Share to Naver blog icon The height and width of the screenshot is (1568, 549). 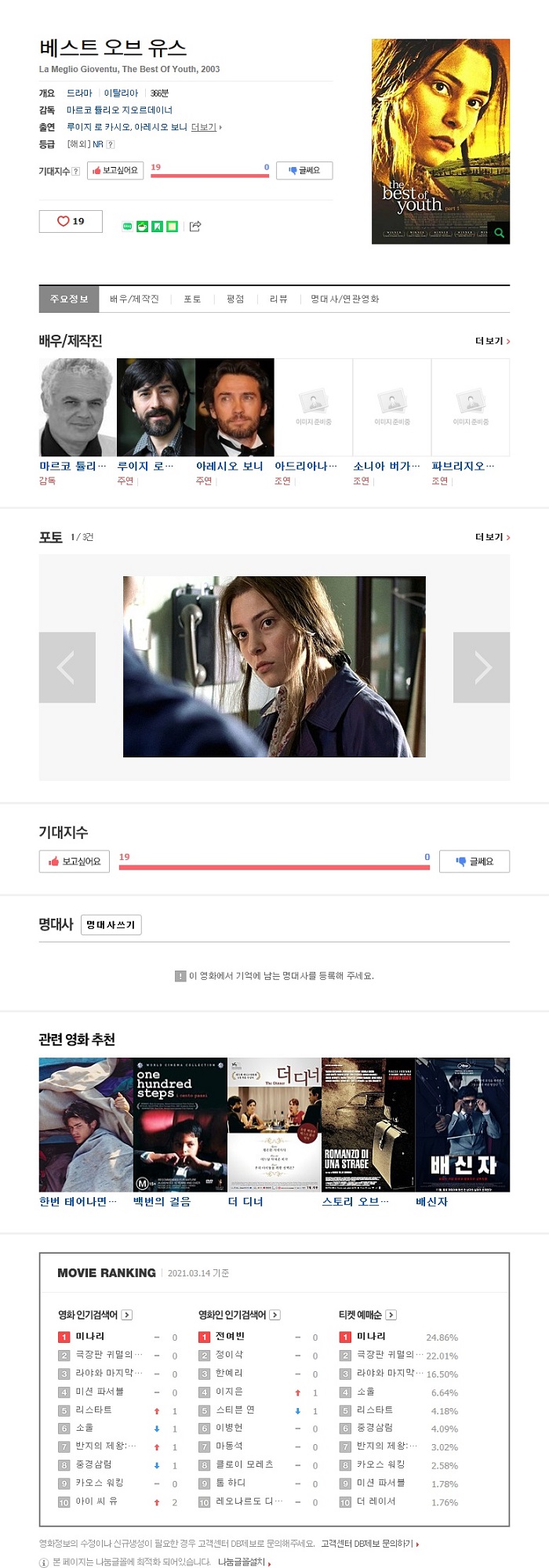pos(127,227)
